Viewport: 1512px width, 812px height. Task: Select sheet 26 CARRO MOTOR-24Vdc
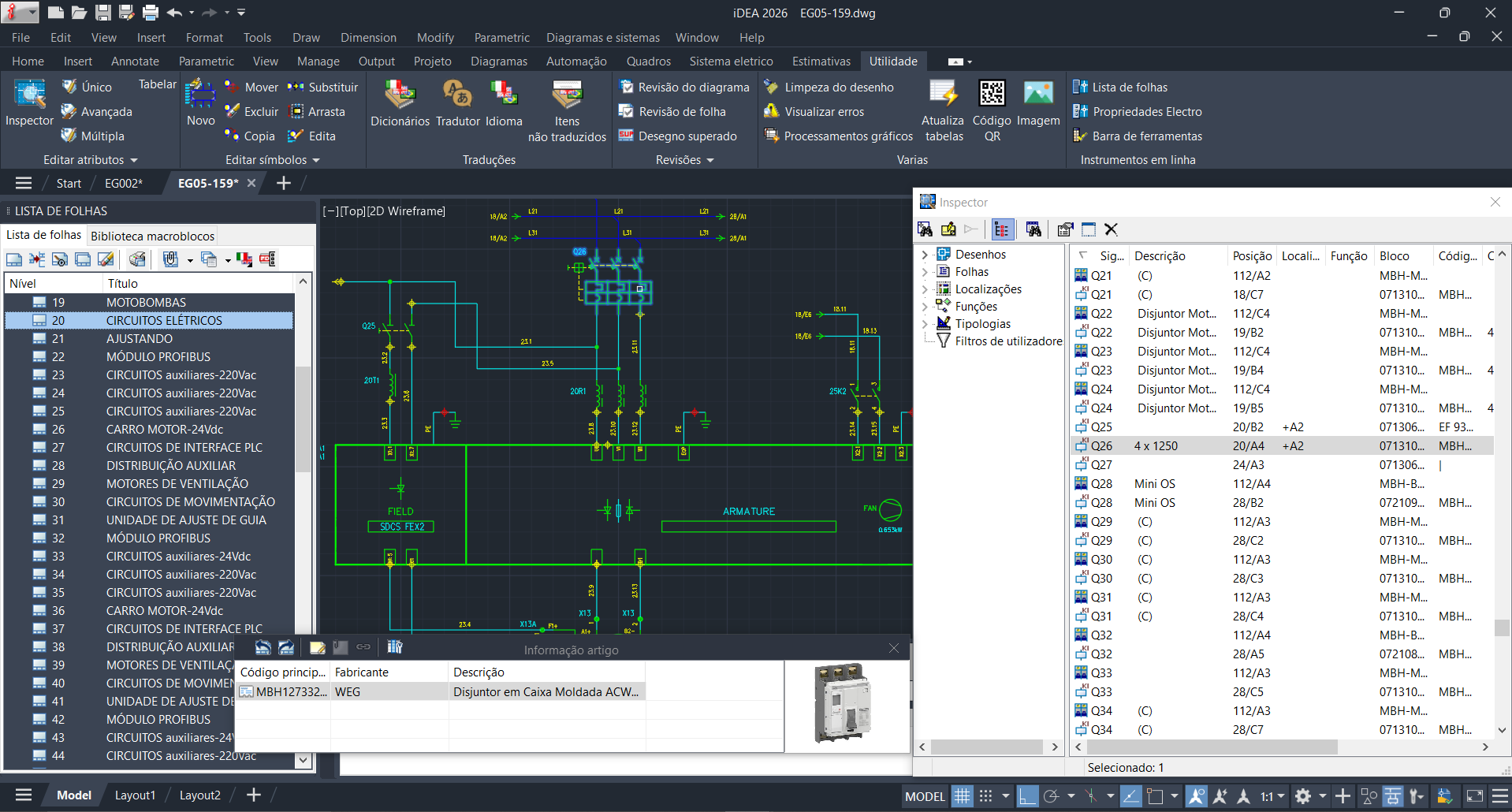tap(164, 429)
